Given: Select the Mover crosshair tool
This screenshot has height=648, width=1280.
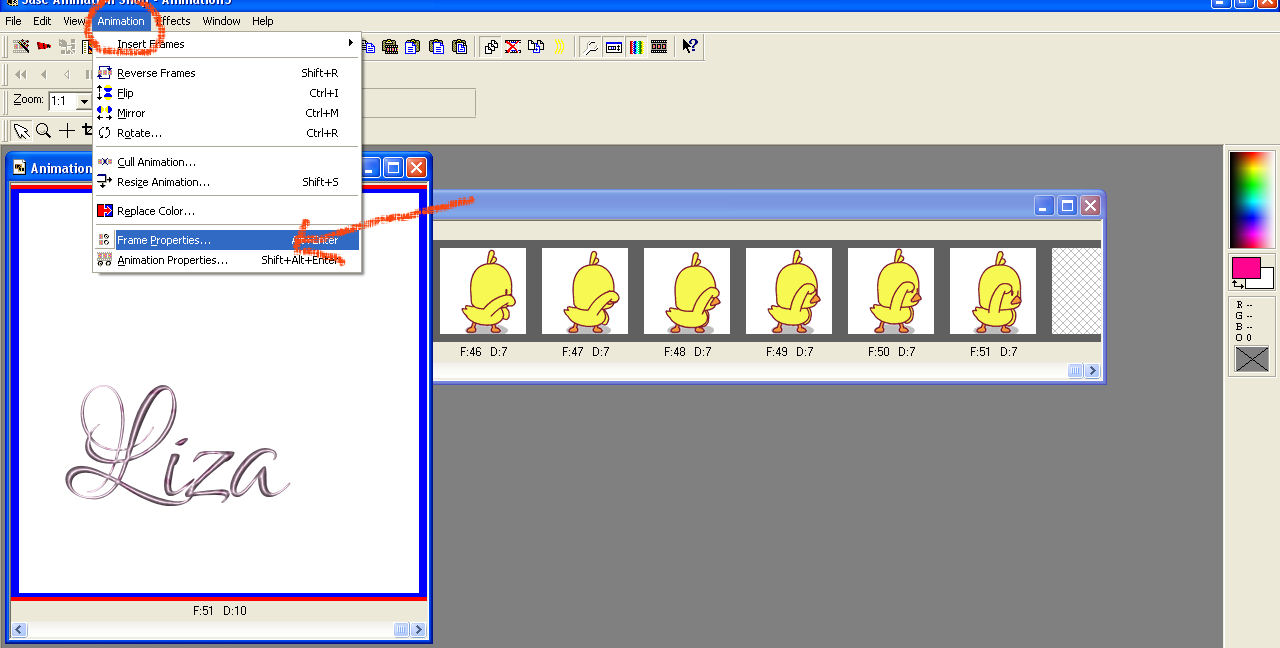Looking at the screenshot, I should click(67, 130).
